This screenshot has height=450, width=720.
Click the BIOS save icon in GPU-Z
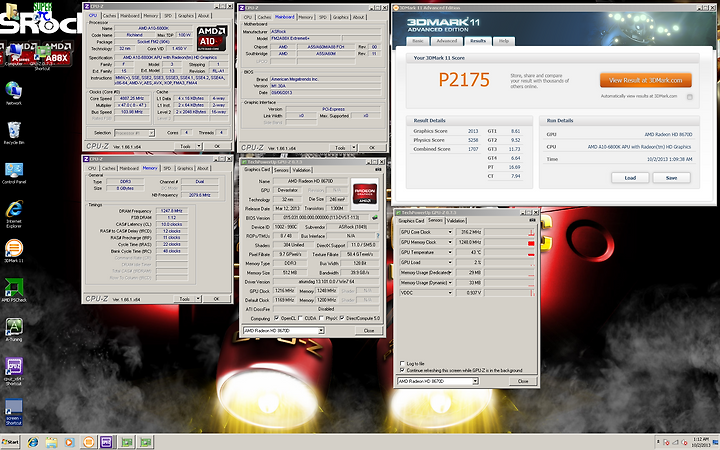[375, 218]
